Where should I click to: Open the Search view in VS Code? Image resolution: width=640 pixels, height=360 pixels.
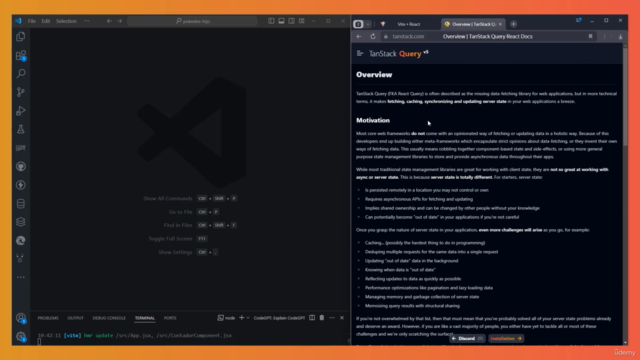pyautogui.click(x=20, y=73)
